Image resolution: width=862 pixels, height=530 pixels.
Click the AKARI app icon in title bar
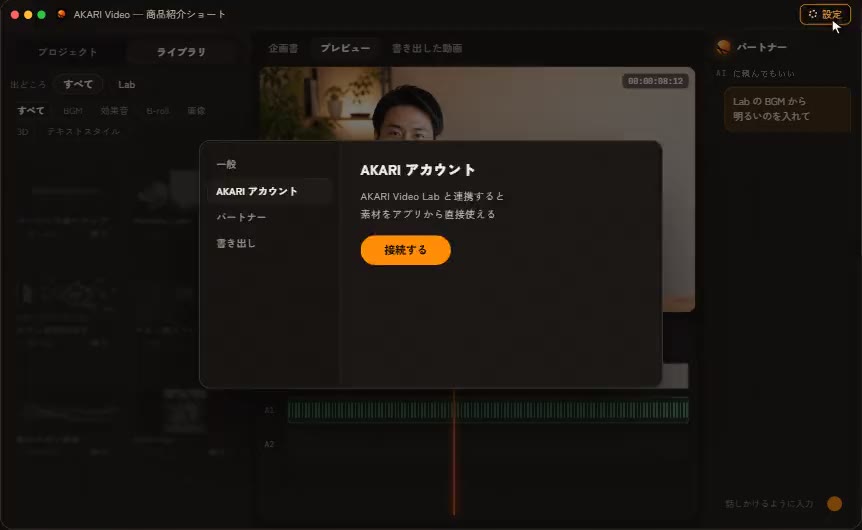pos(62,14)
